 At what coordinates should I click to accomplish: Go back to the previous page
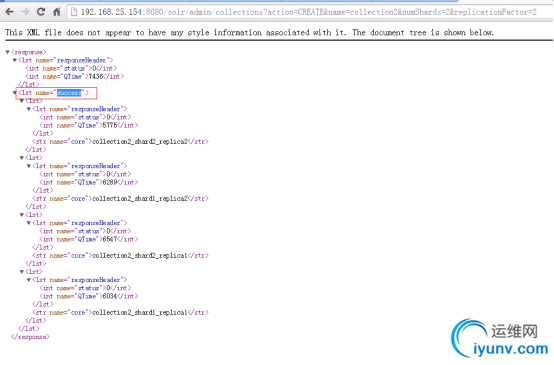pos(10,12)
